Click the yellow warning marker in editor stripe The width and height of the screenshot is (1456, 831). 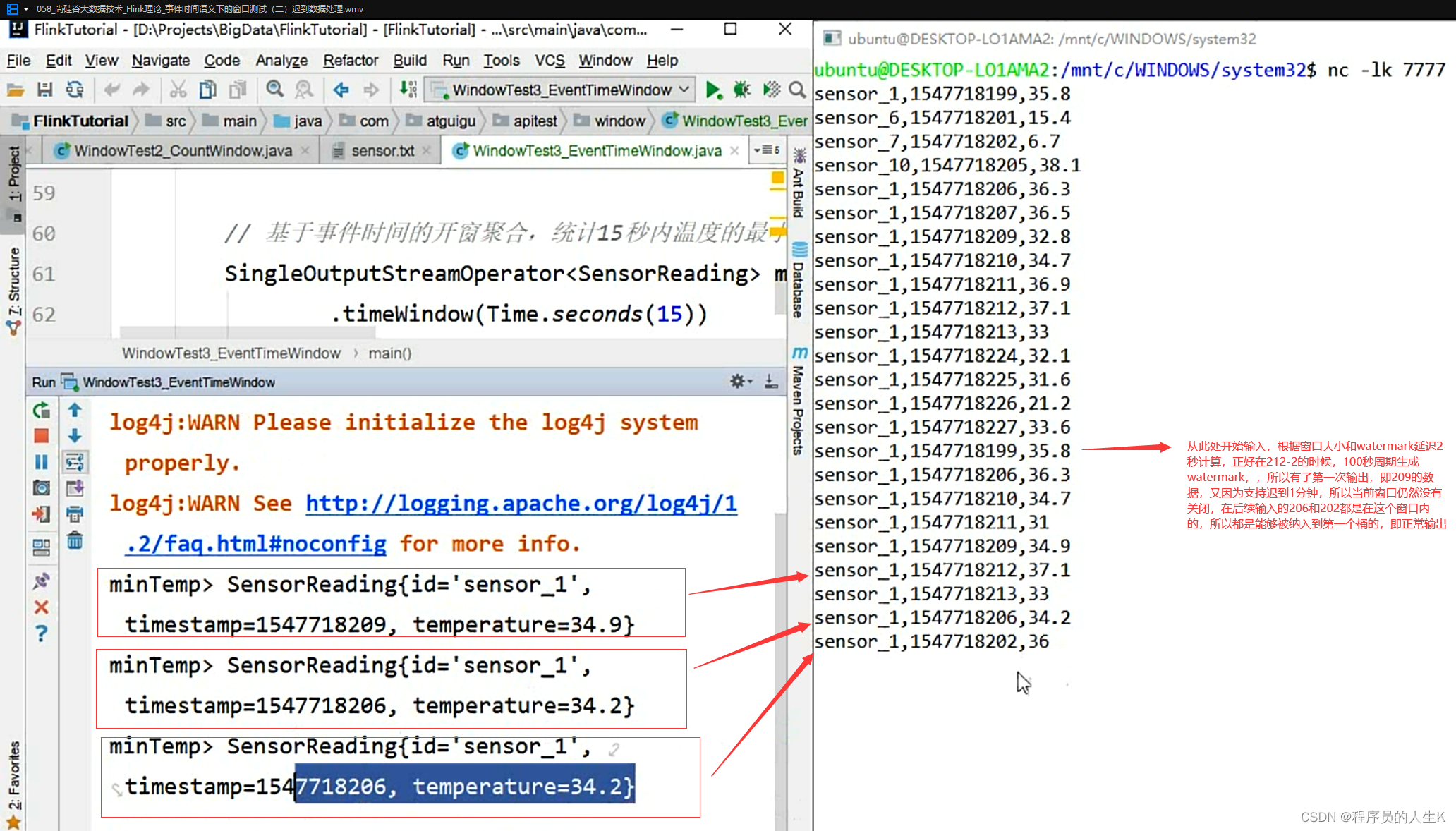pos(777,178)
